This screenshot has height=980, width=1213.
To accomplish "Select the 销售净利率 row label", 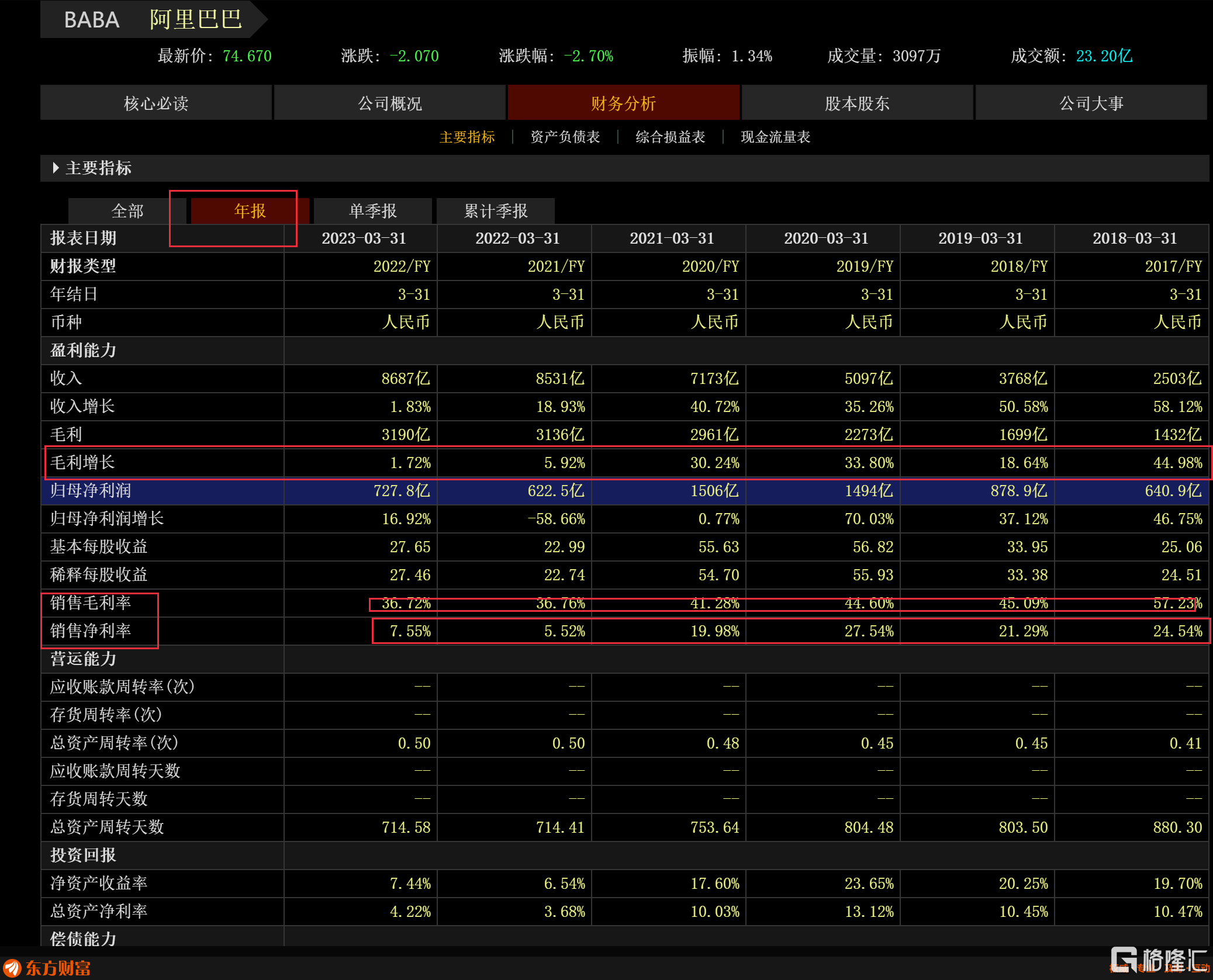I will (91, 631).
